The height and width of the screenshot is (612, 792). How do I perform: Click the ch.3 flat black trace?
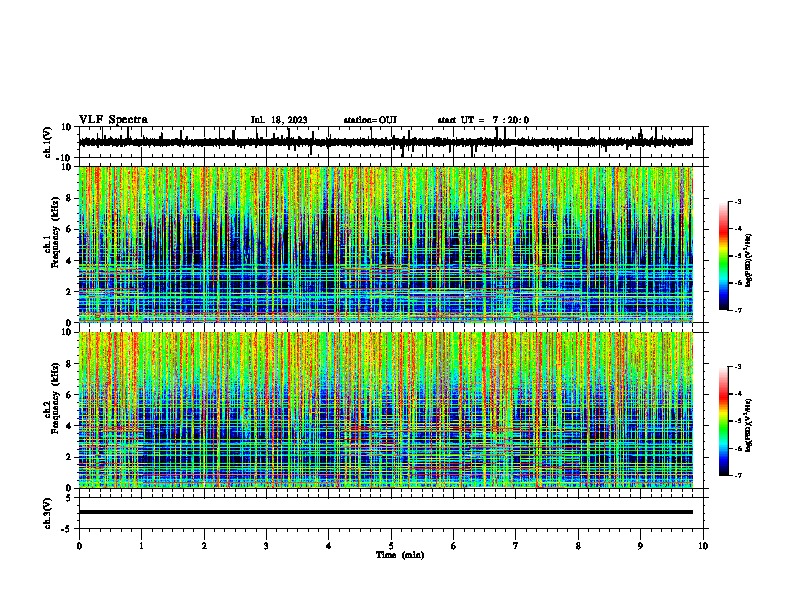click(386, 512)
